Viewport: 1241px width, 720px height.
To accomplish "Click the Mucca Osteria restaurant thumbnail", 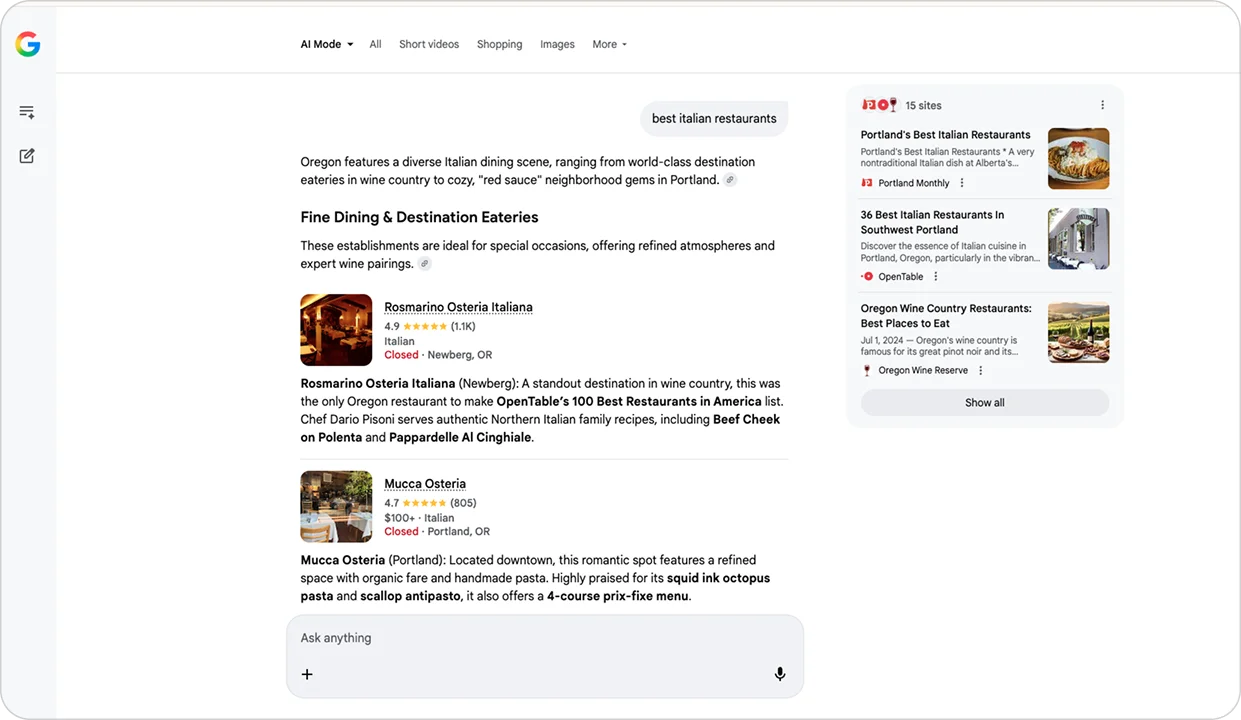I will (x=336, y=507).
